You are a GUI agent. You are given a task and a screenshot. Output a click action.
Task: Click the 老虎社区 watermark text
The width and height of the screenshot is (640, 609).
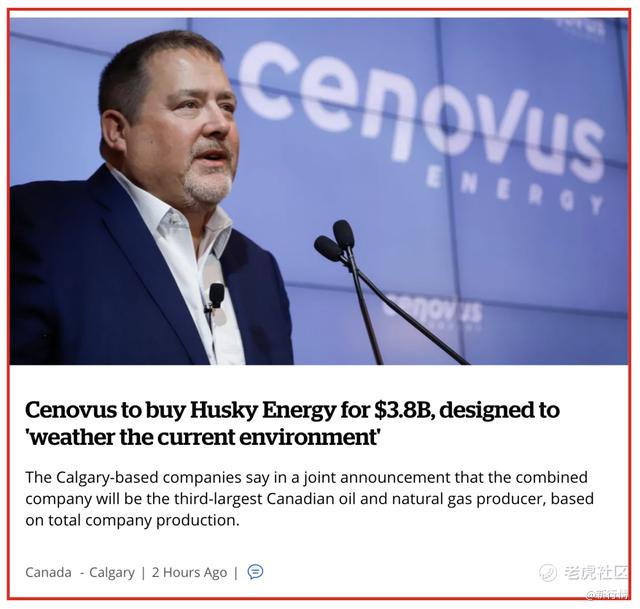[x=596, y=572]
